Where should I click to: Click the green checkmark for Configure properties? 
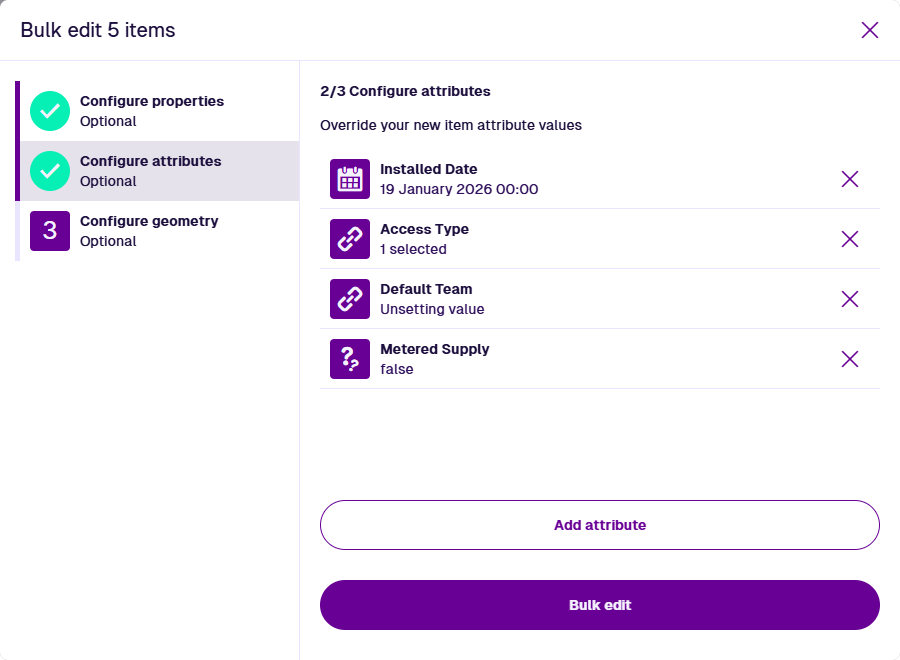point(50,111)
